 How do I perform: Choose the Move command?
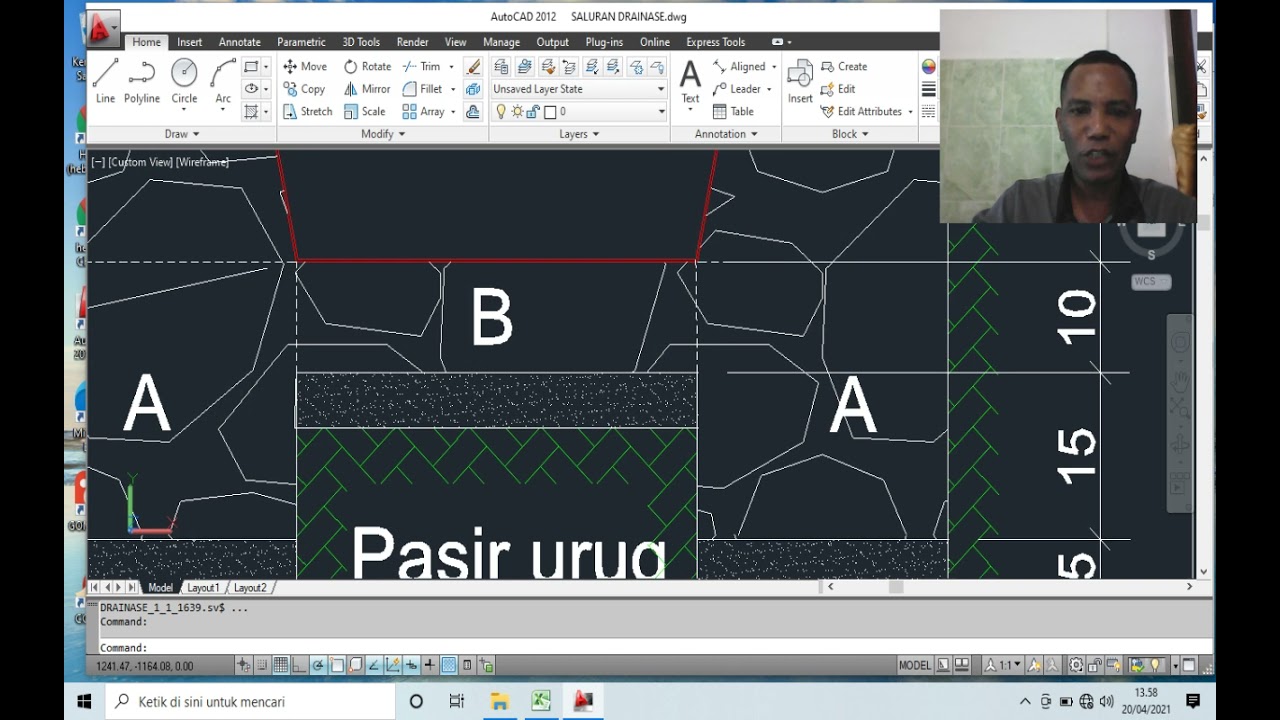click(x=305, y=66)
